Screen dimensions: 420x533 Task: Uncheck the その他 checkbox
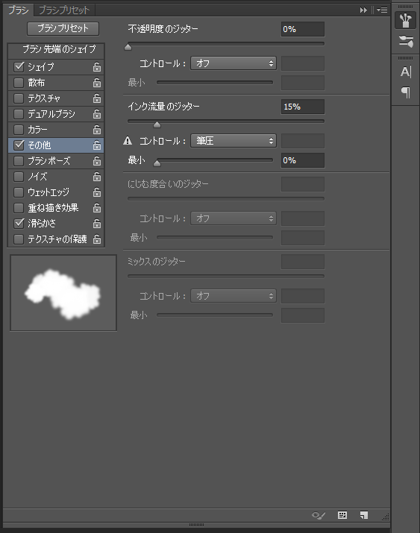coord(18,145)
